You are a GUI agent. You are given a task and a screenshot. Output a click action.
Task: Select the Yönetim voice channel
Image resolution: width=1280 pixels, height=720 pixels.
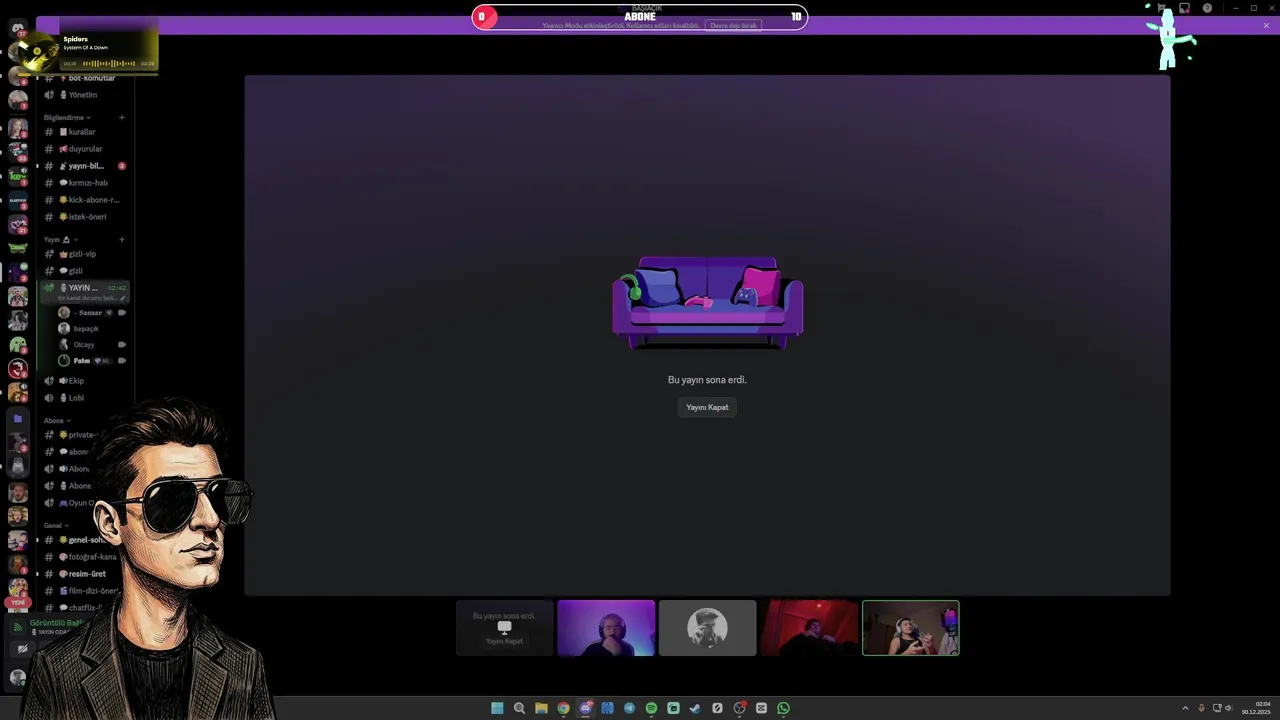84,95
